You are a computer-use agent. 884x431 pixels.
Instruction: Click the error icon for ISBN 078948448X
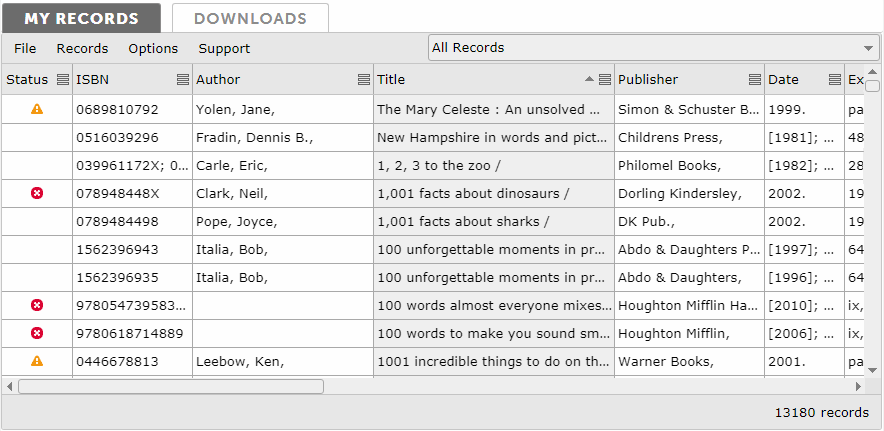click(37, 193)
